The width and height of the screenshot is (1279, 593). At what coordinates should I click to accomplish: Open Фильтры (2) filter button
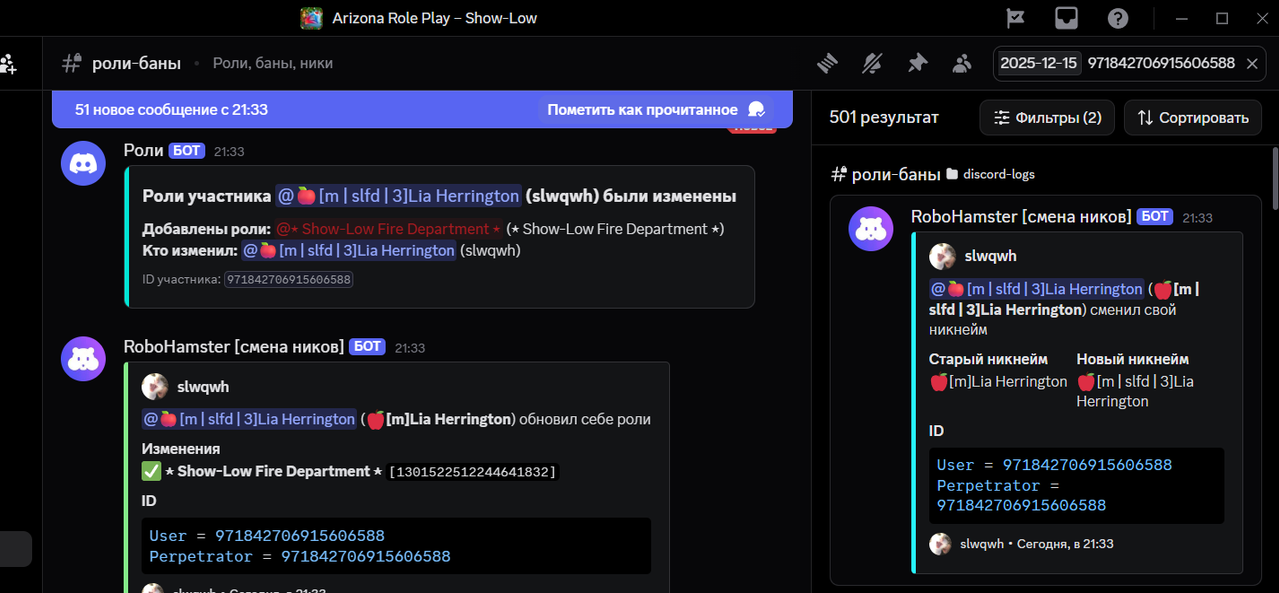click(1047, 118)
